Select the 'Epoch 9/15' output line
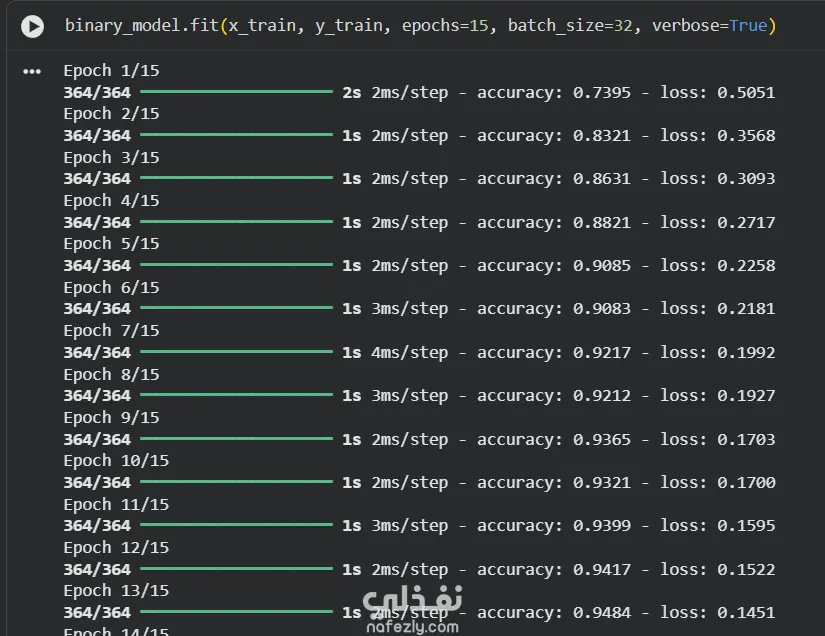The height and width of the screenshot is (636, 825). (112, 417)
